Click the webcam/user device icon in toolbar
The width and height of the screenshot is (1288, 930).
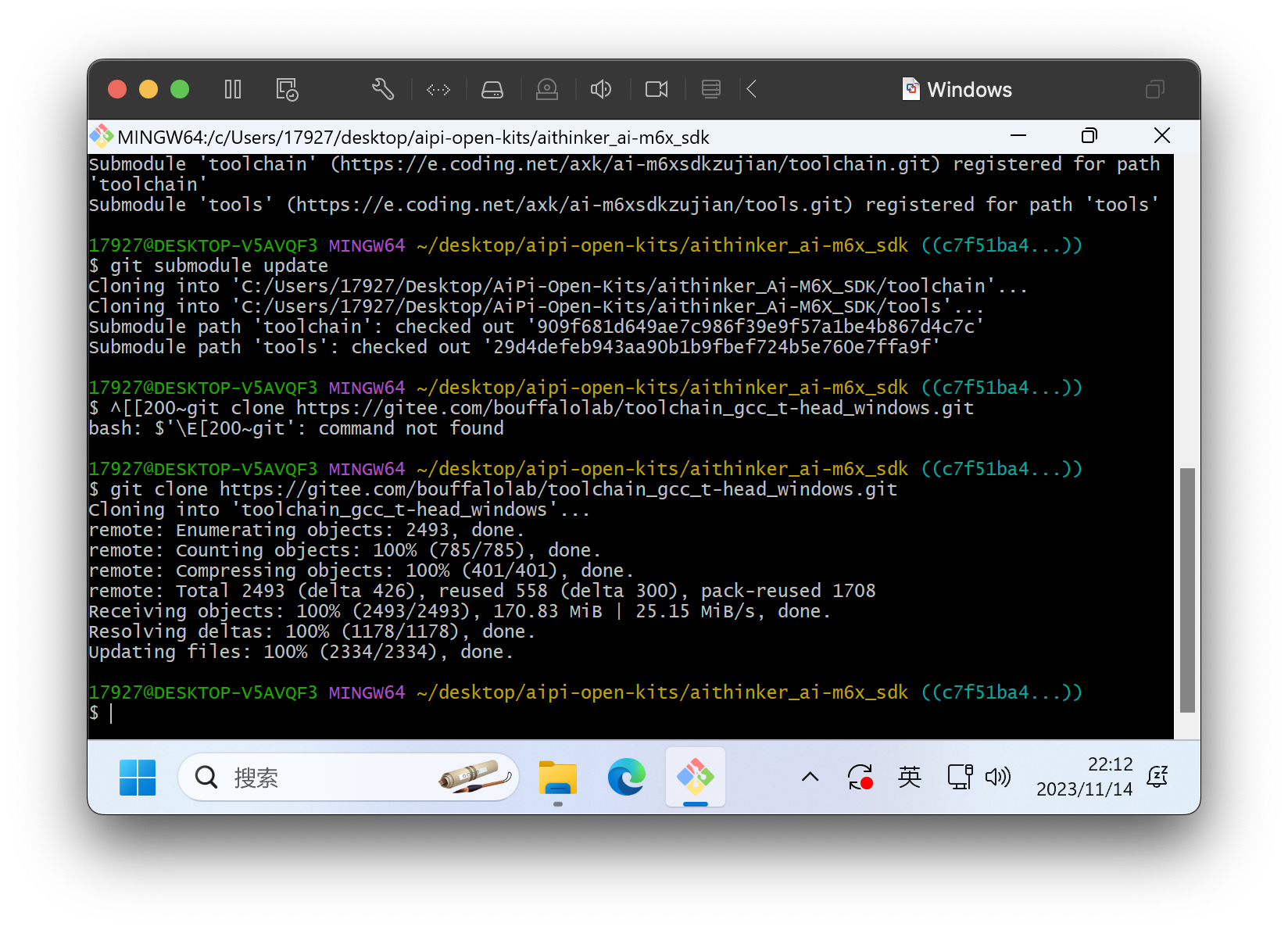coord(547,90)
